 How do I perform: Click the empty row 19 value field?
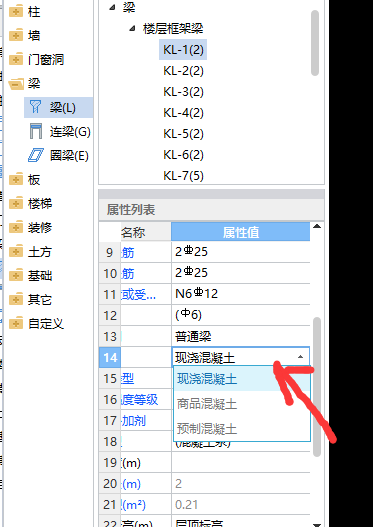point(241,463)
